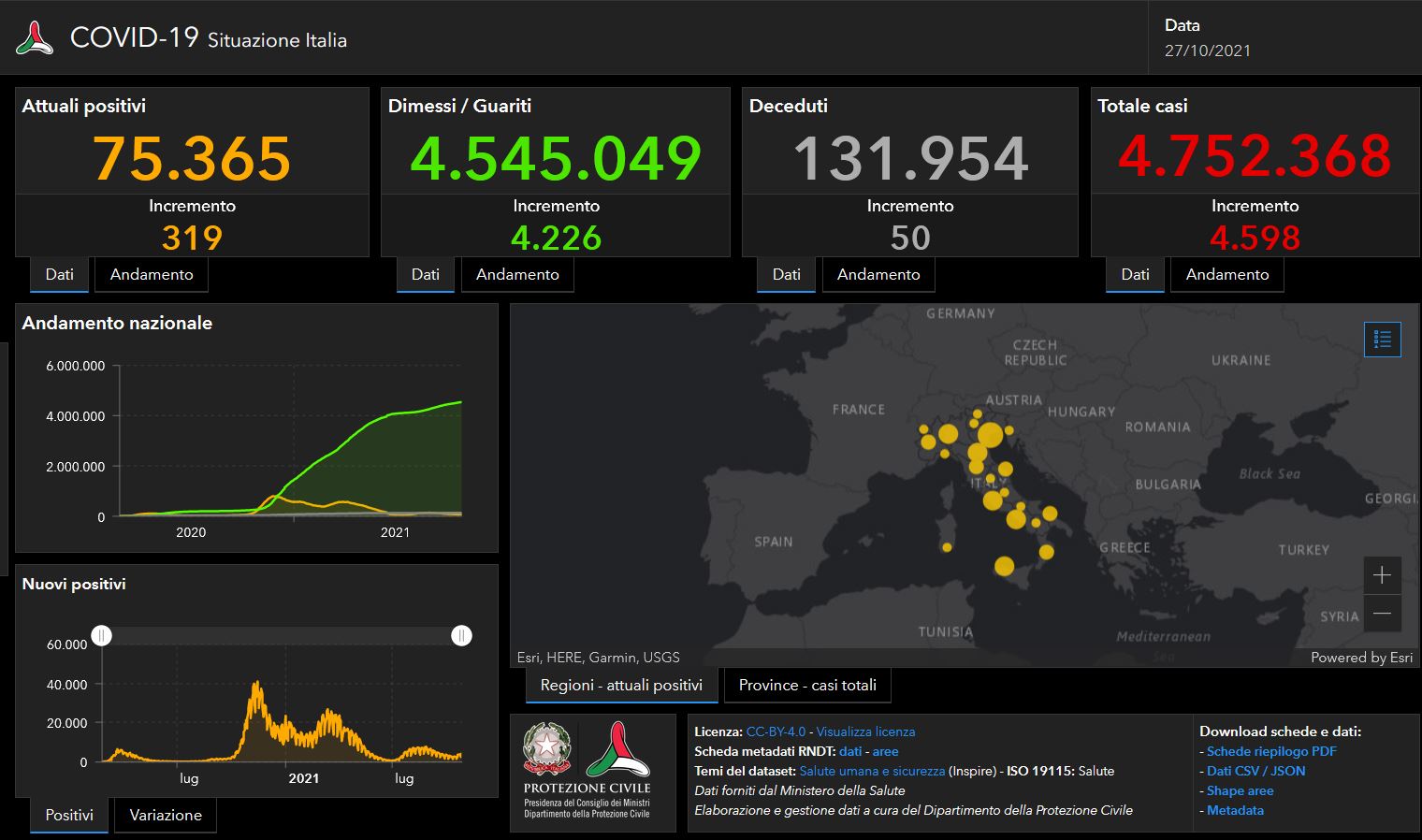Open the map legend list icon
The height and width of the screenshot is (840, 1422).
1382,340
